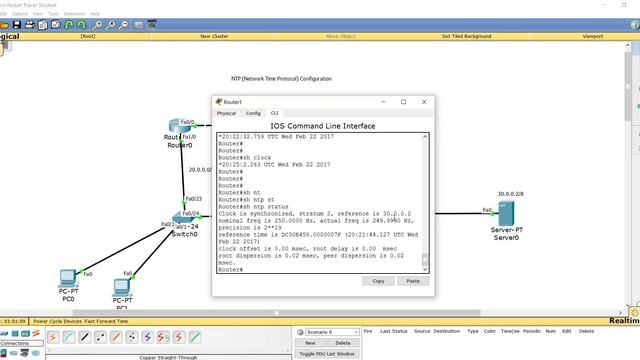Select the Serial DCE cable with clock
This screenshot has height=360, width=640.
click(163, 337)
